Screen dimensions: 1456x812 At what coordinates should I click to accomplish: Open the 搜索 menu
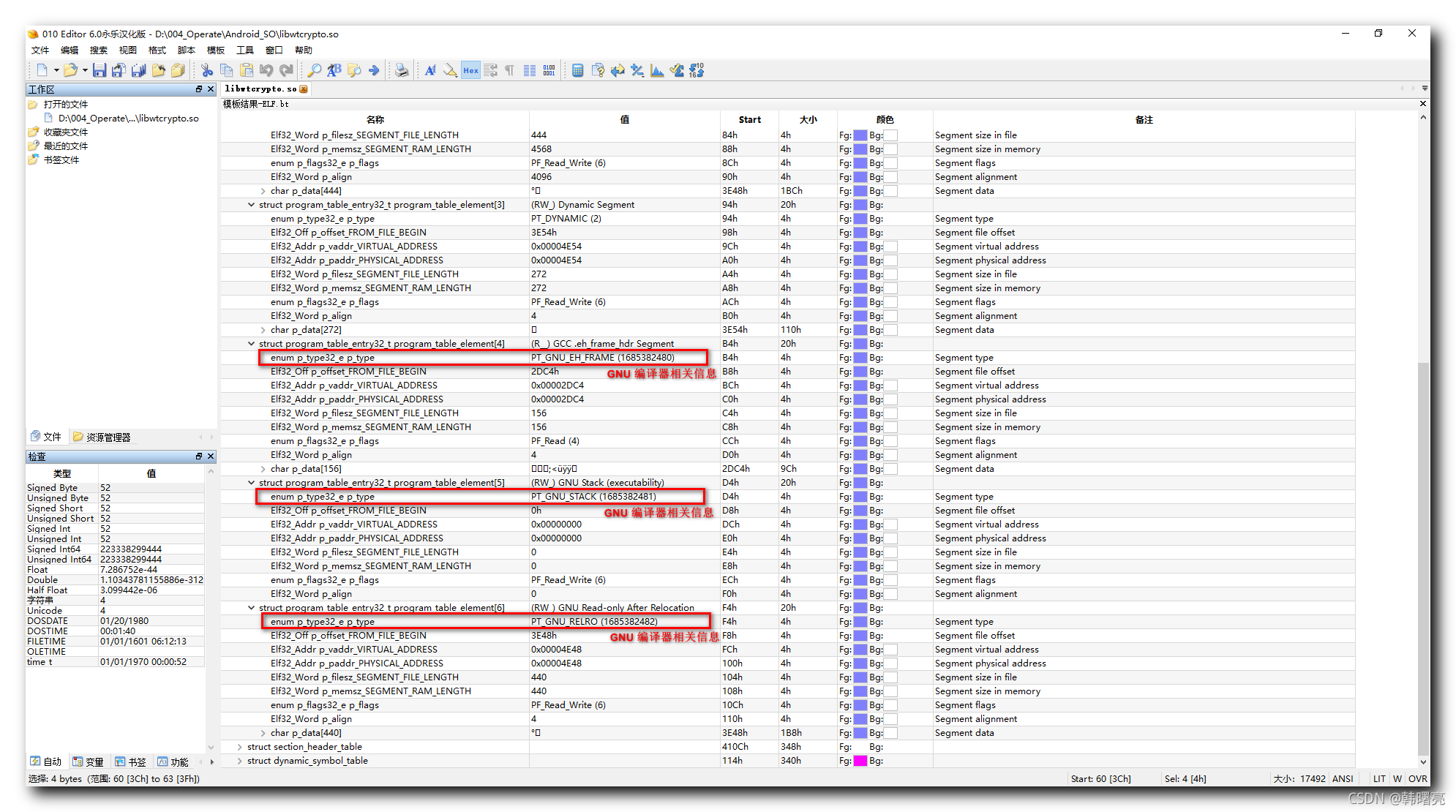pos(99,50)
